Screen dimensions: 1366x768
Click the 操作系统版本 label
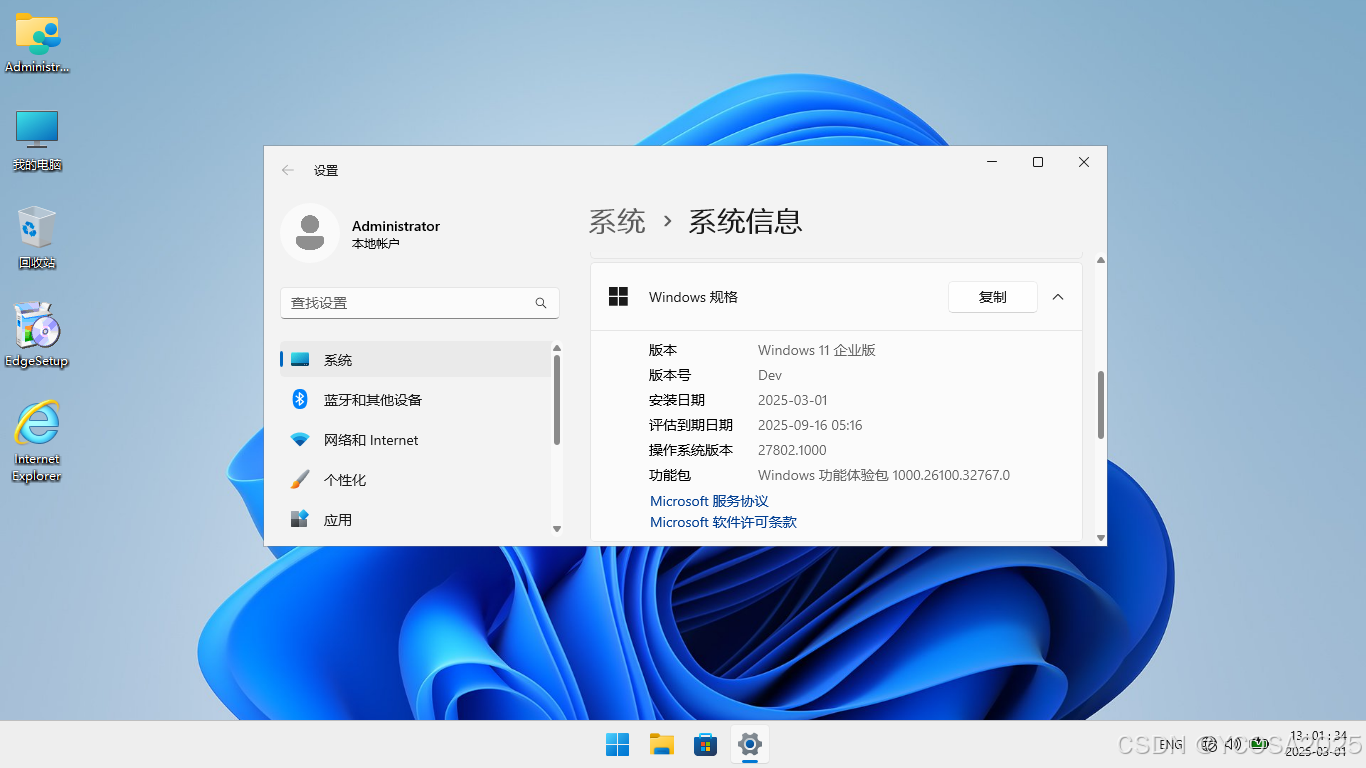tap(691, 450)
